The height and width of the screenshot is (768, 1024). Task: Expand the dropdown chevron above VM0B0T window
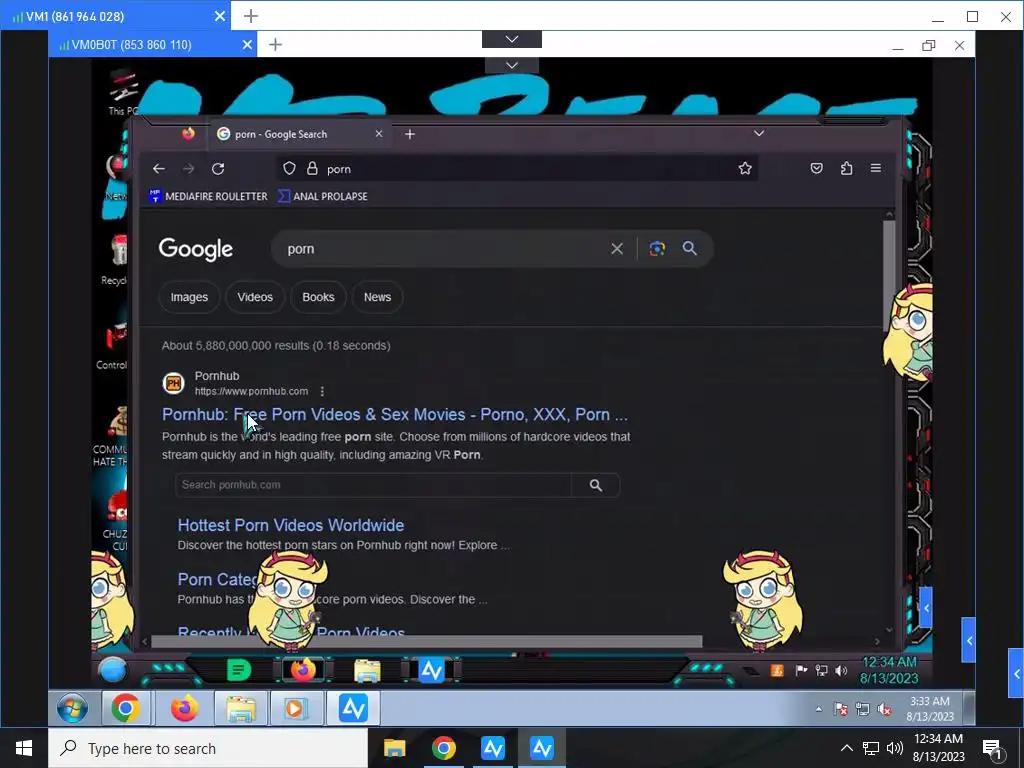[512, 39]
